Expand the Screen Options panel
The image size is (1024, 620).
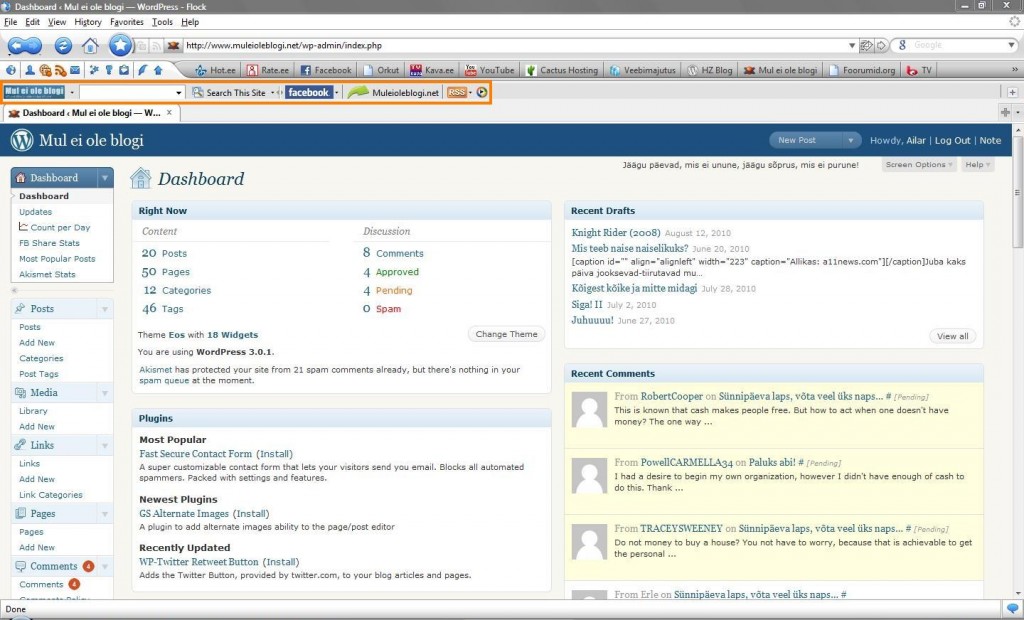click(x=919, y=164)
